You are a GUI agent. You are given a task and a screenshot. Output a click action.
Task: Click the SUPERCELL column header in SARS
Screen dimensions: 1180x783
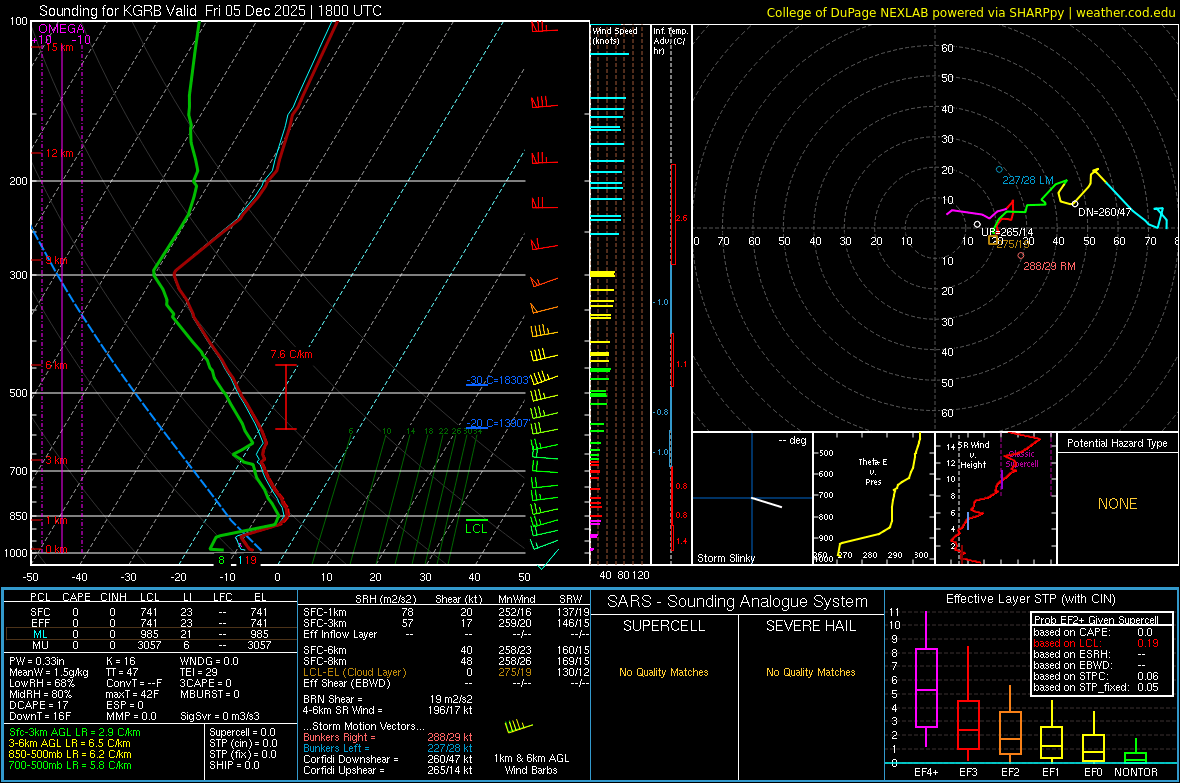tap(664, 626)
